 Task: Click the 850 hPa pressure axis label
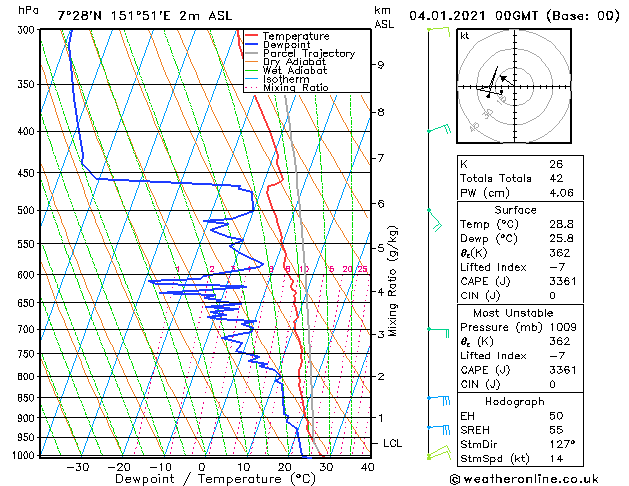28,398
